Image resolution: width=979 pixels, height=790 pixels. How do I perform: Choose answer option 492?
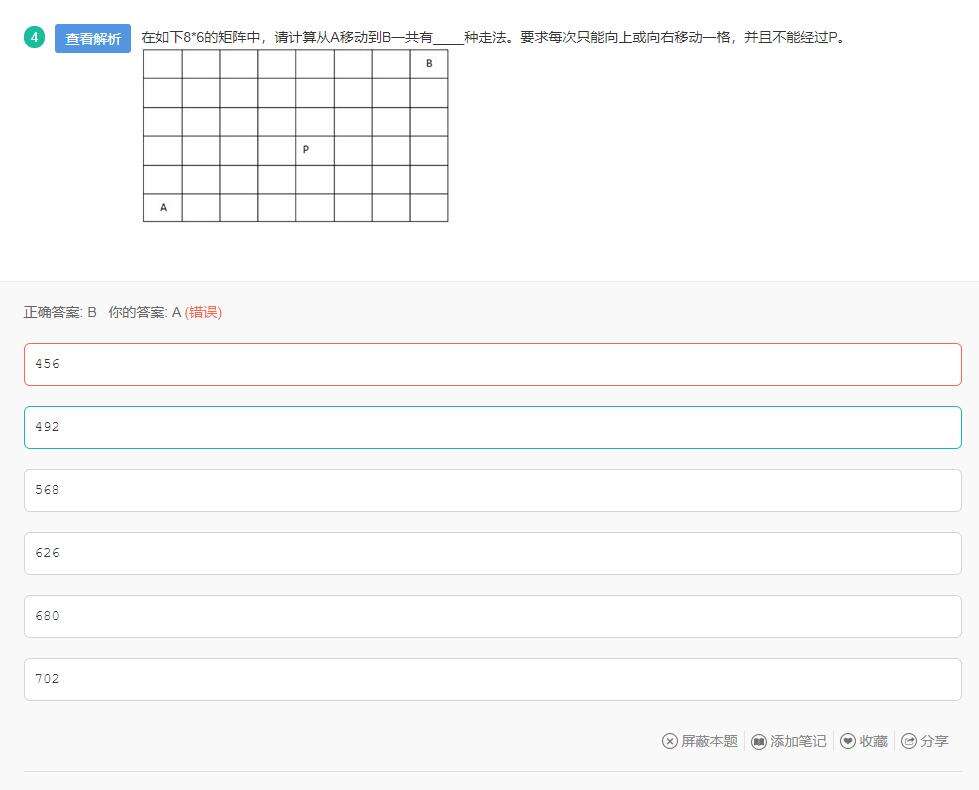[x=492, y=427]
